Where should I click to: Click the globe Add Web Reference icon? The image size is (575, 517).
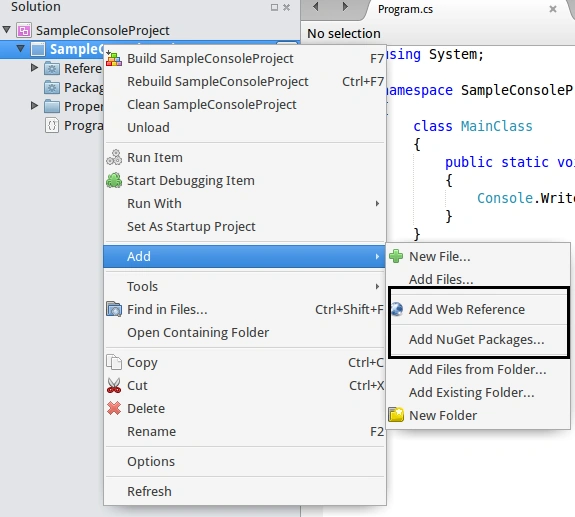pyautogui.click(x=396, y=309)
